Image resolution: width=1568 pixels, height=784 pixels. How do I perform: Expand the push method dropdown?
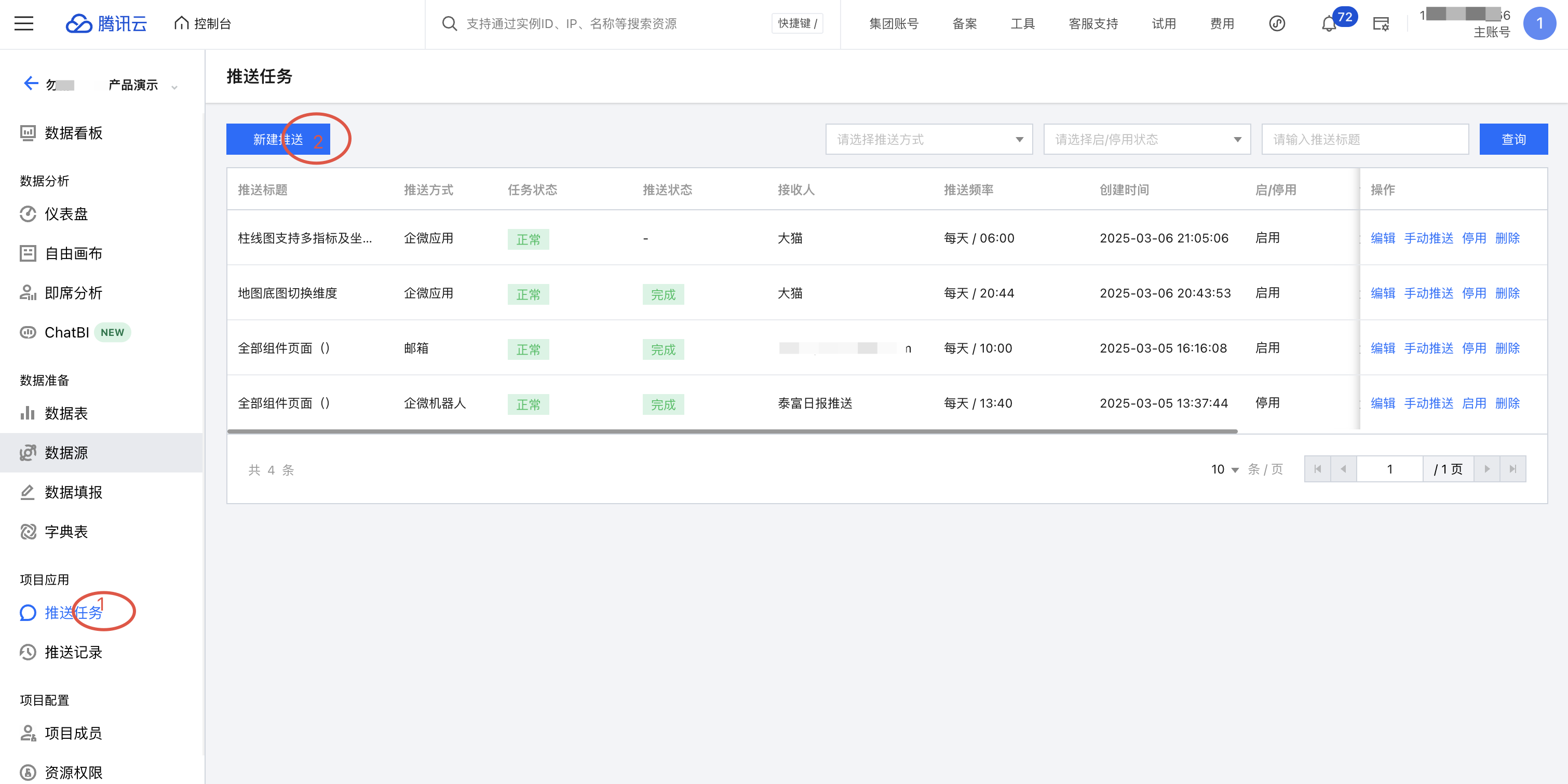928,139
